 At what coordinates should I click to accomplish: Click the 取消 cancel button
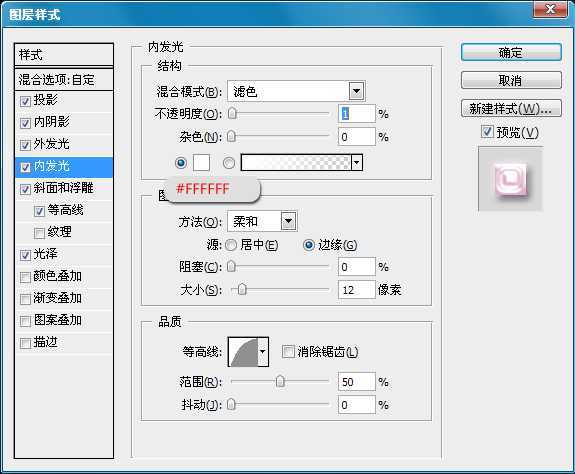(511, 80)
